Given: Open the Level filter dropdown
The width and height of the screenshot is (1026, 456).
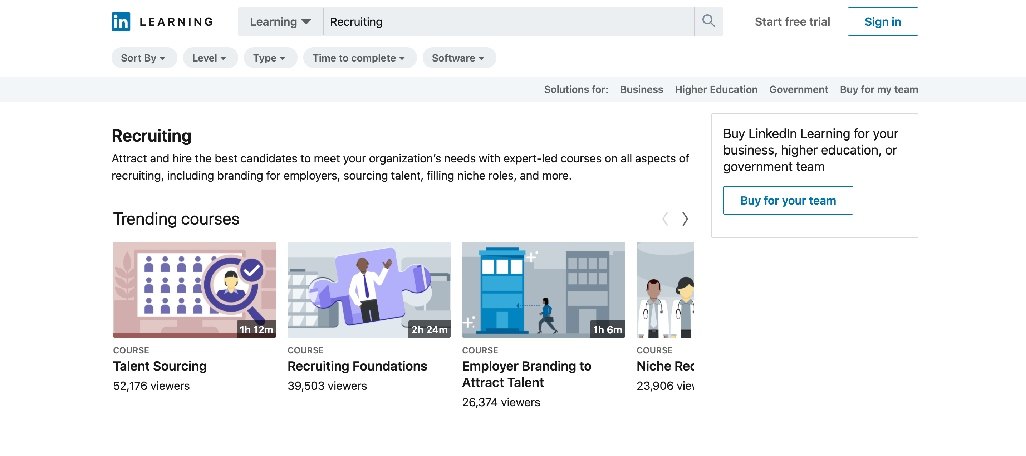Looking at the screenshot, I should tap(210, 58).
